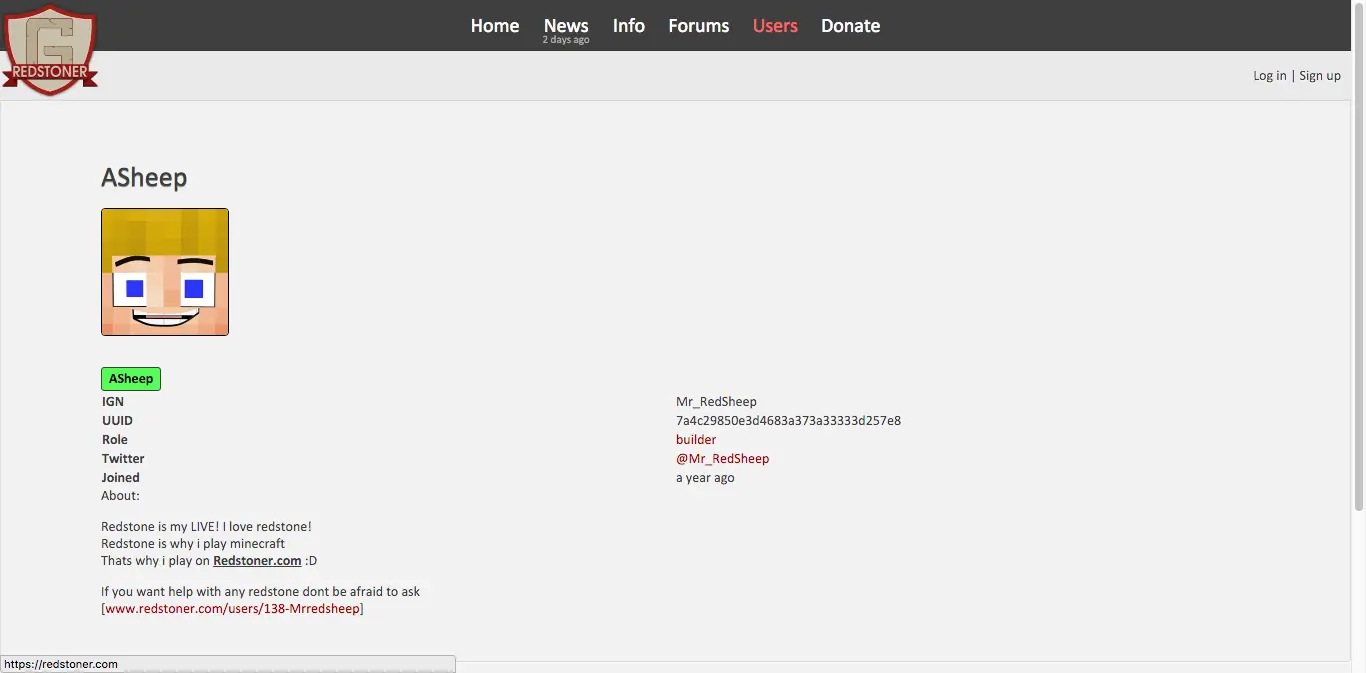Open the users/138-Mrredsheep profile link
The image size is (1366, 673).
point(232,609)
